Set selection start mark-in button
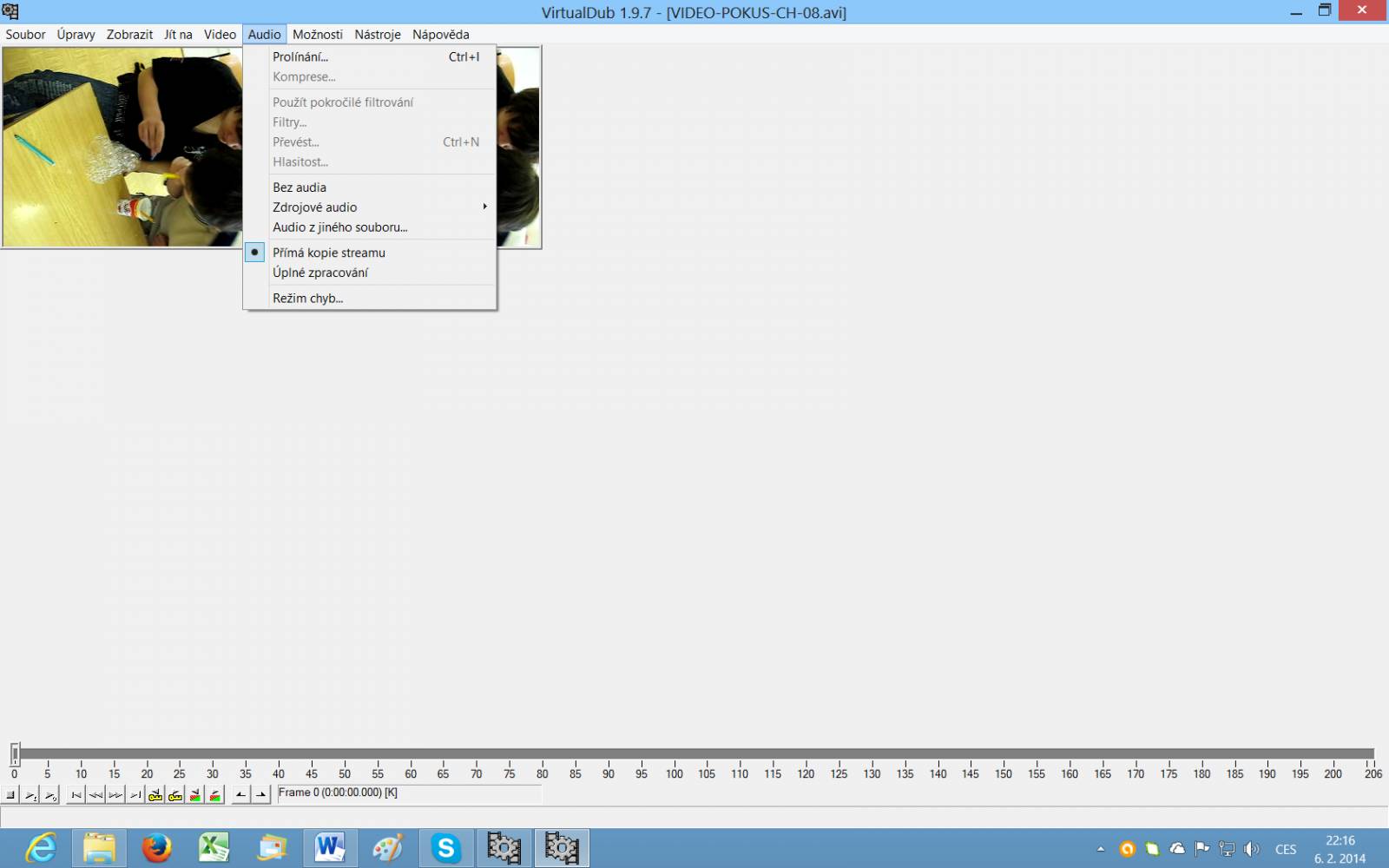Viewport: 1389px width, 868px height. 241,794
